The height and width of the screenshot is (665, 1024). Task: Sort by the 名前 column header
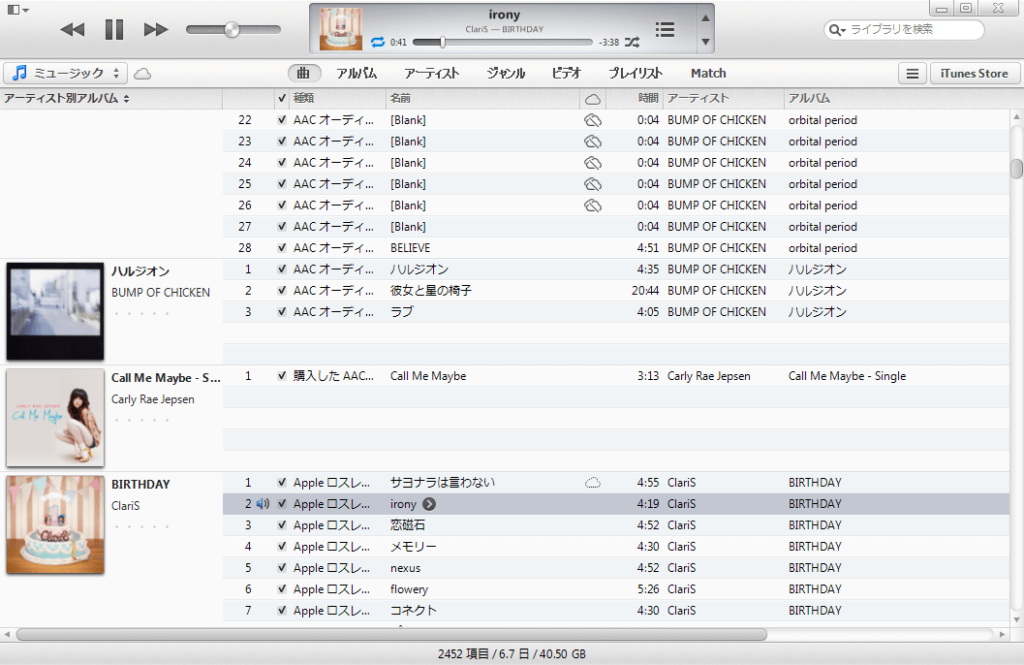[483, 99]
